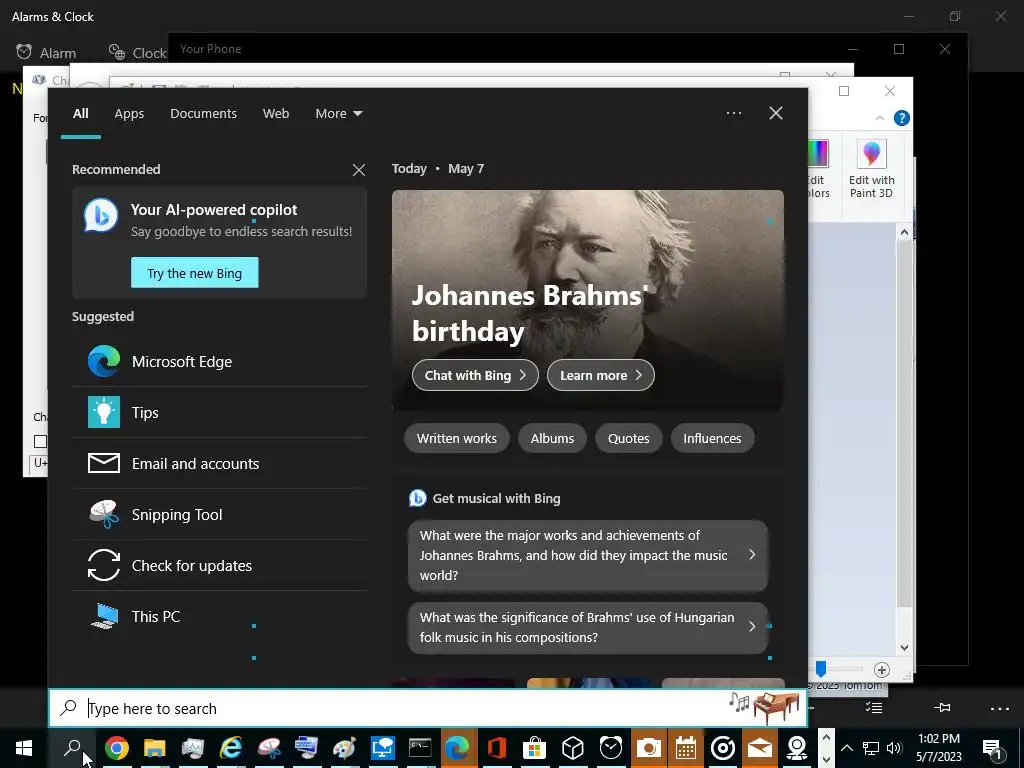The height and width of the screenshot is (768, 1024).
Task: Open Command Prompt from the taskbar
Action: point(420,748)
